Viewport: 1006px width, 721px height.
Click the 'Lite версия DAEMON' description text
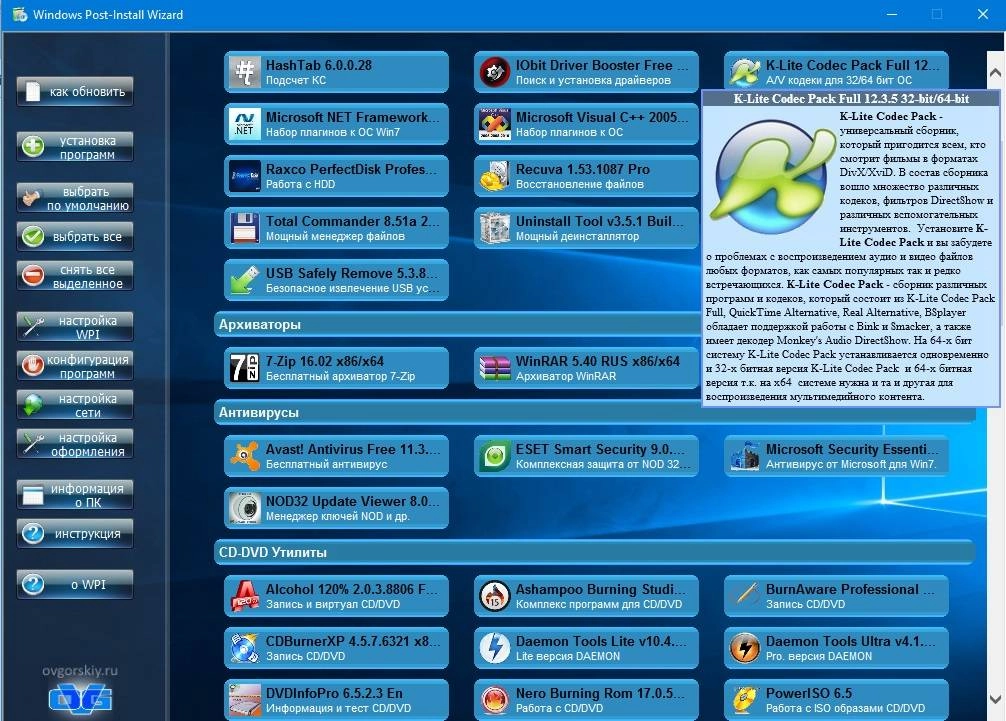(568, 656)
